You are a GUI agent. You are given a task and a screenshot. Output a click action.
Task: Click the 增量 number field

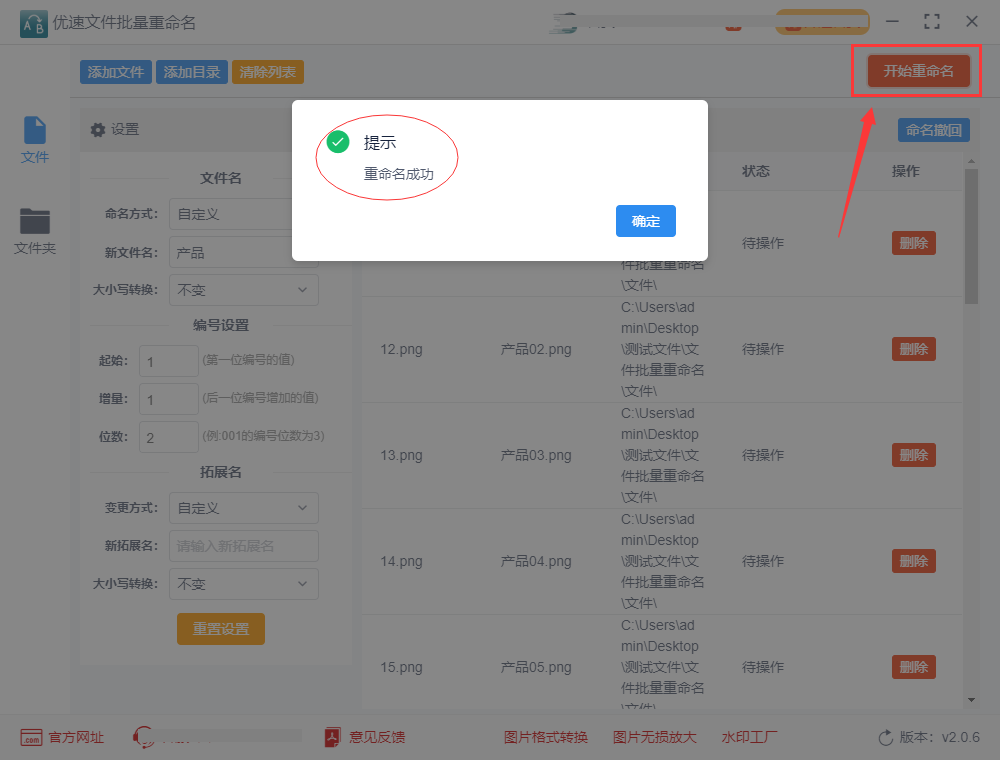point(169,399)
